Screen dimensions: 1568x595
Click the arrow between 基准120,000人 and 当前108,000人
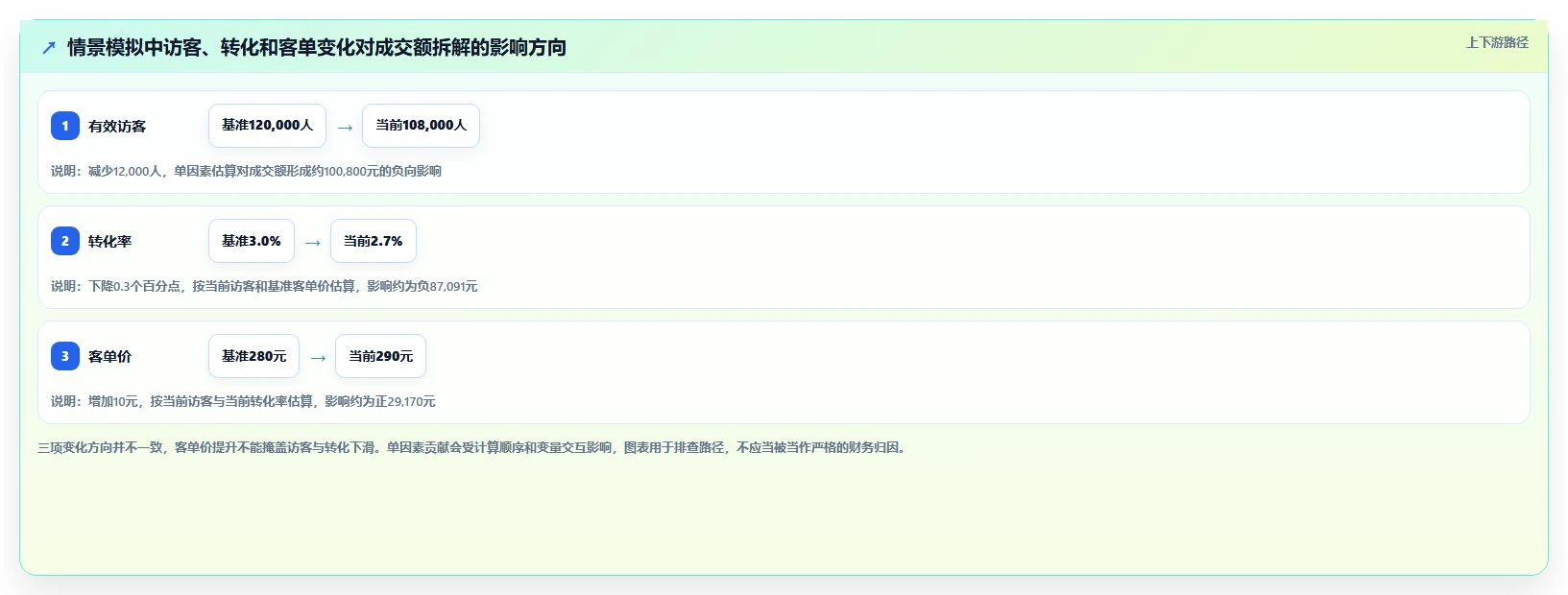[x=345, y=128]
